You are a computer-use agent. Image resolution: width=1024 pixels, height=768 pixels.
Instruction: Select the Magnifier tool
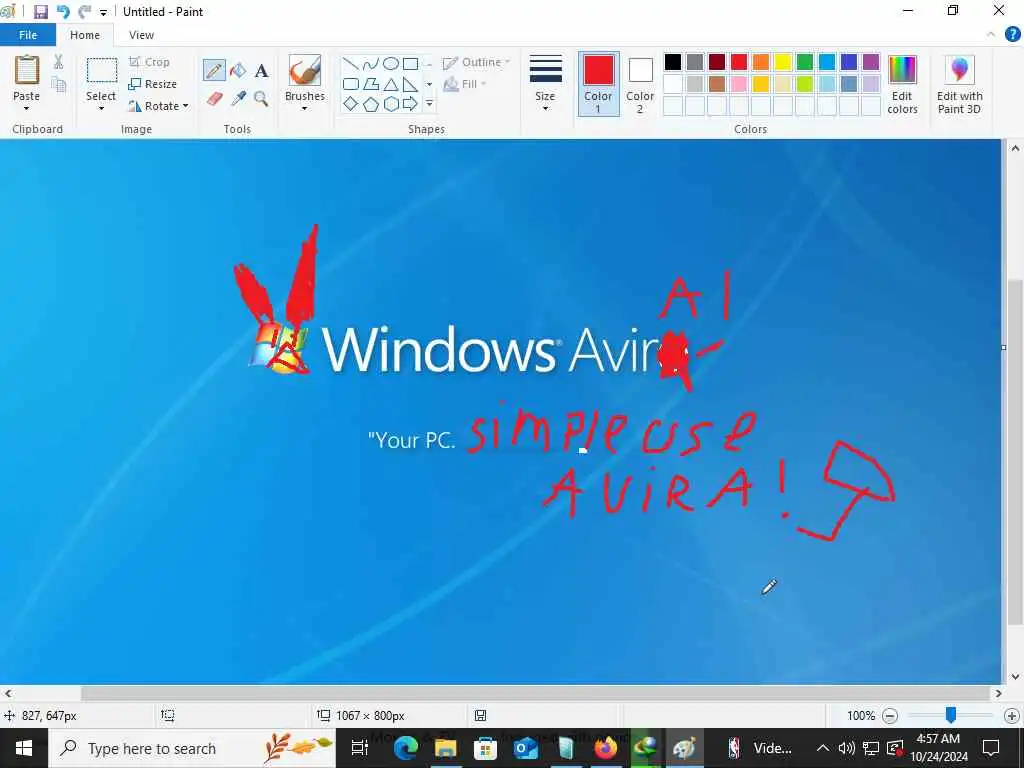coord(261,99)
